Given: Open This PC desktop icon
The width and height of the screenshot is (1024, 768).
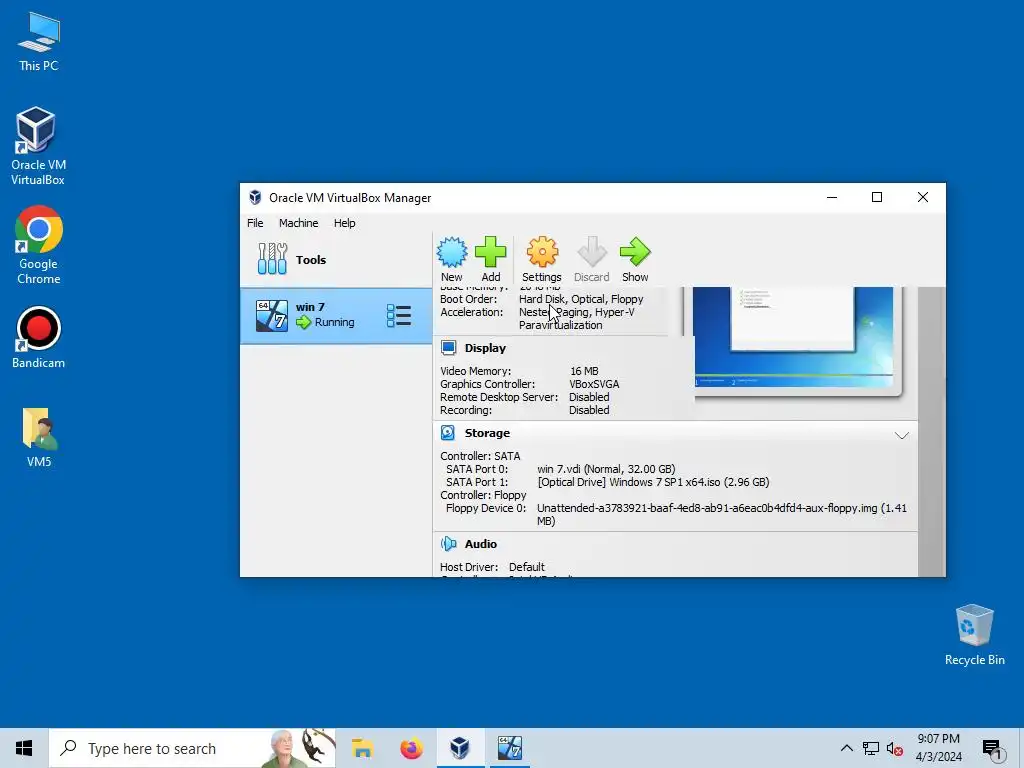Looking at the screenshot, I should 39,42.
